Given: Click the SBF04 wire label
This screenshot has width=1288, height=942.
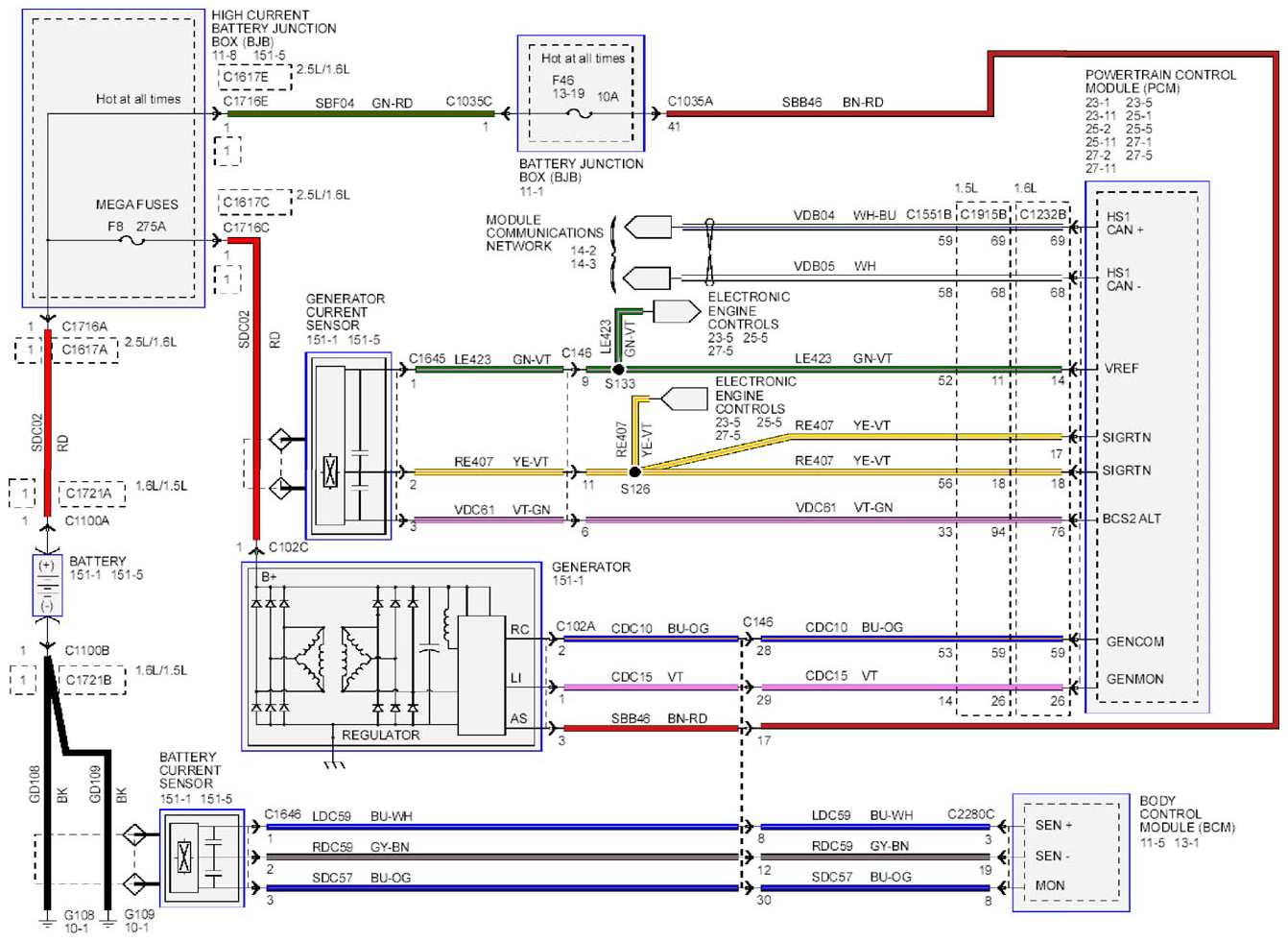Looking at the screenshot, I should [335, 103].
